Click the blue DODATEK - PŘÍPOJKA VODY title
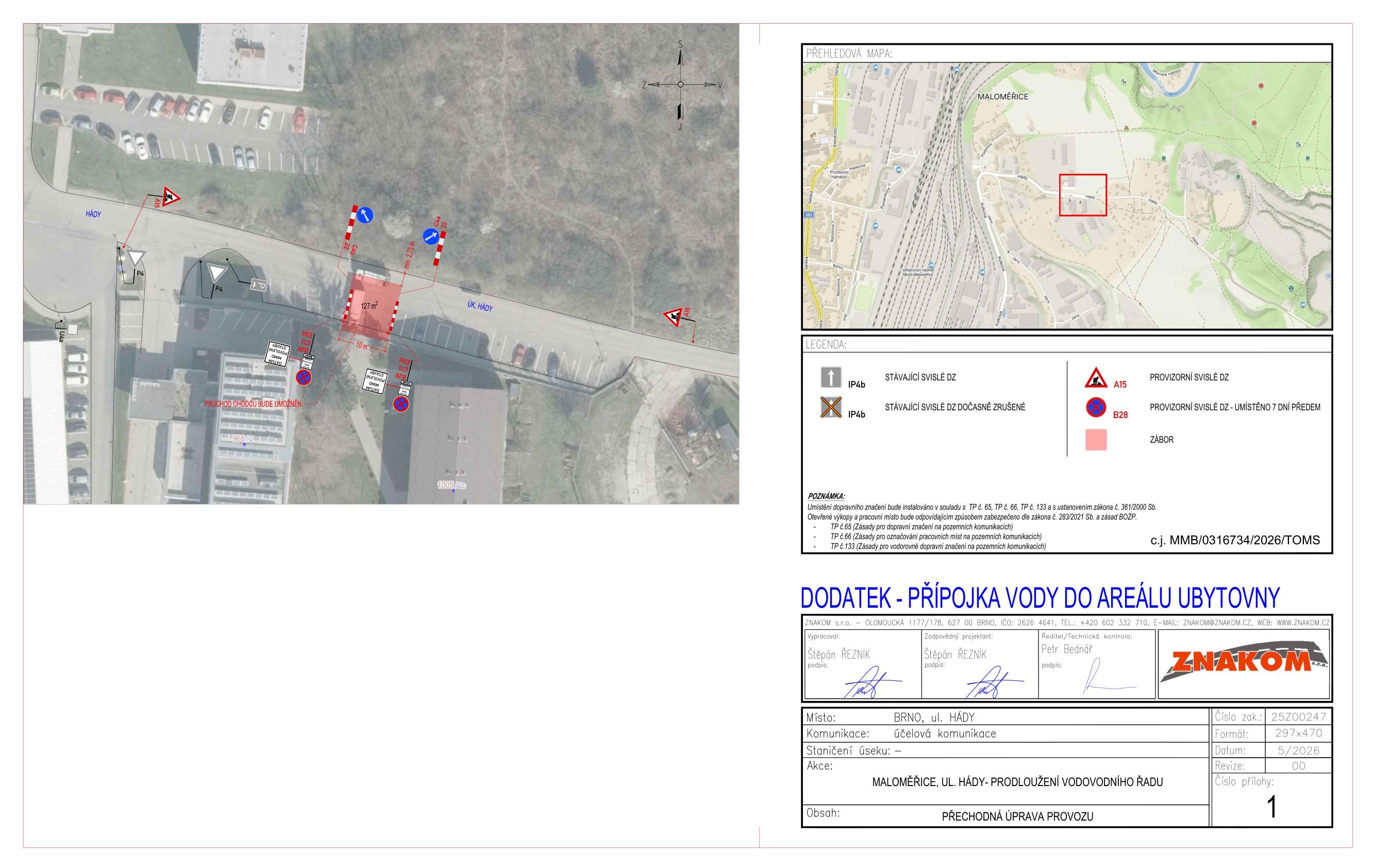The height and width of the screenshot is (868, 1373). (1040, 598)
